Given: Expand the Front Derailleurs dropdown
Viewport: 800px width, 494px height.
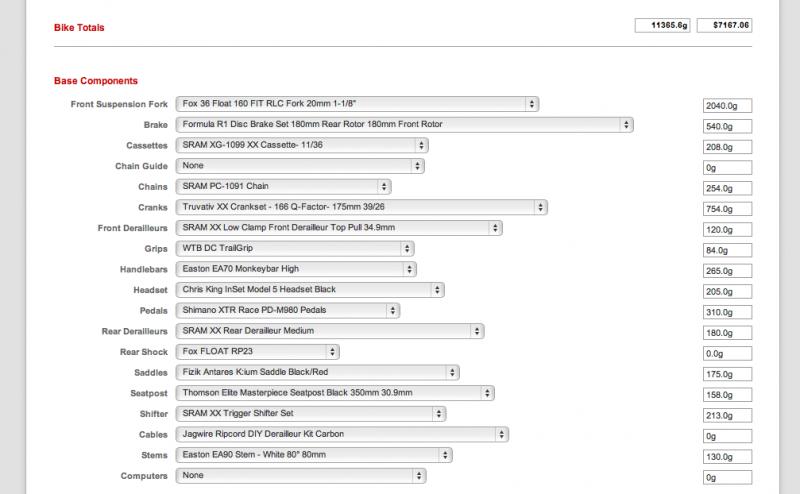Looking at the screenshot, I should coord(339,227).
